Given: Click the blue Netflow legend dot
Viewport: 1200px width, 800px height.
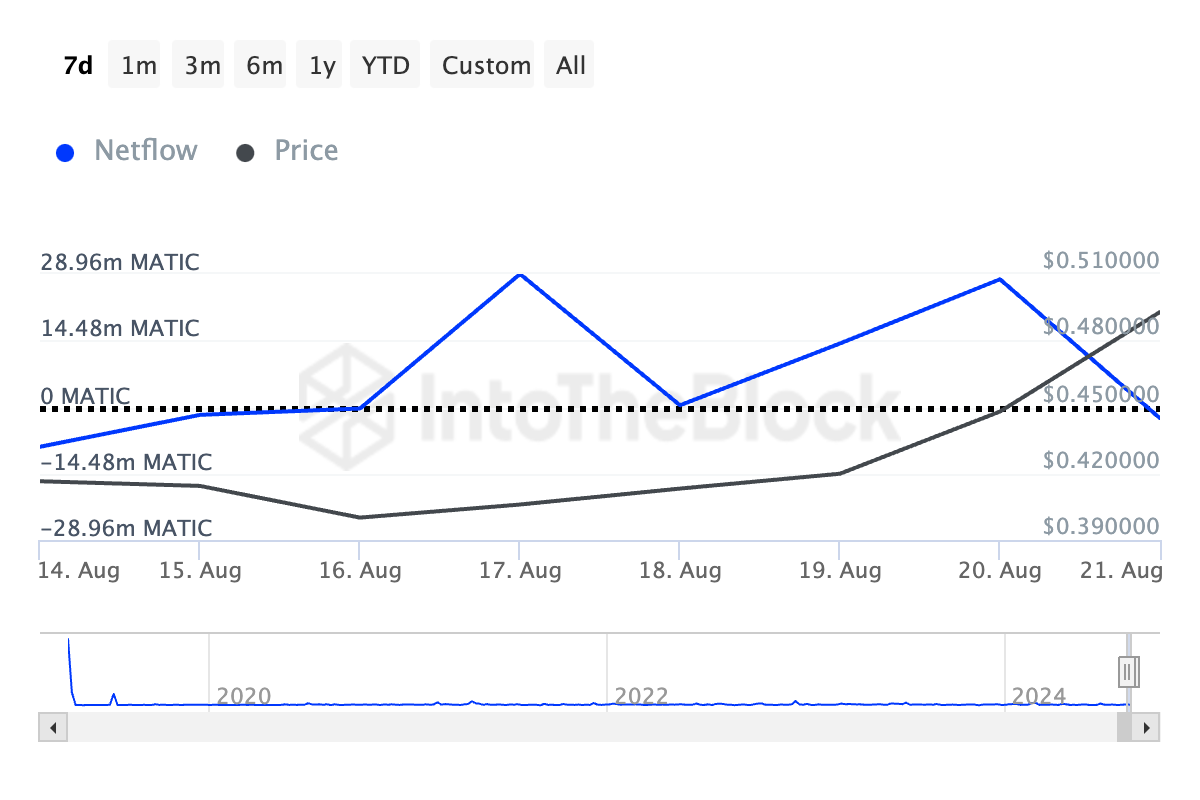Looking at the screenshot, I should (66, 153).
